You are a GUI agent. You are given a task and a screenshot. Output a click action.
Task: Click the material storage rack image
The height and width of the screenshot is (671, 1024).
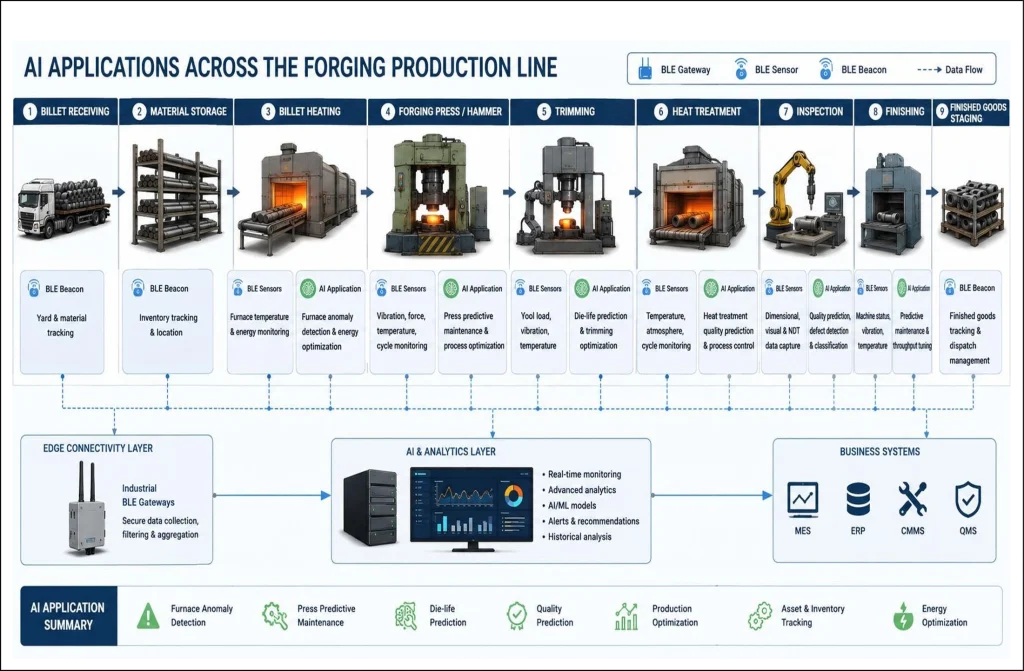pos(176,197)
